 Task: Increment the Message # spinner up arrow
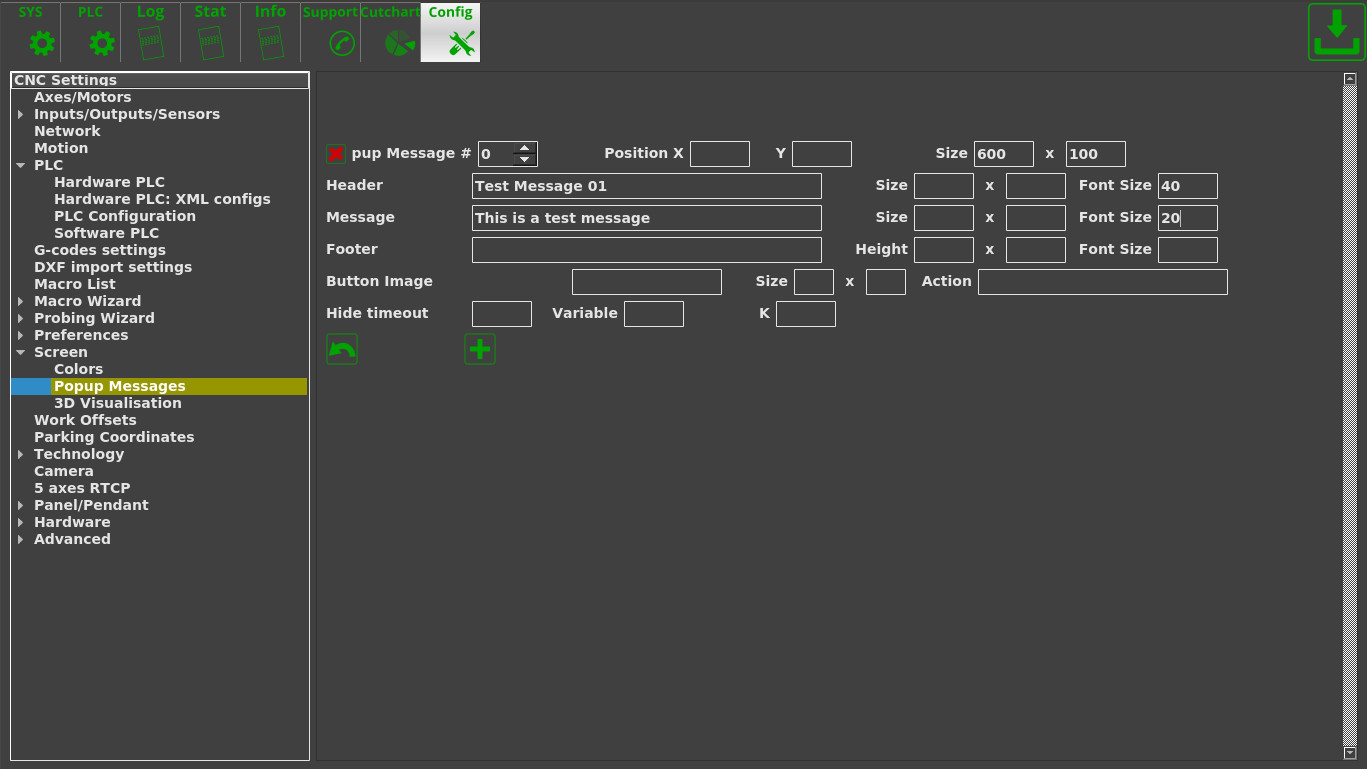(524, 148)
